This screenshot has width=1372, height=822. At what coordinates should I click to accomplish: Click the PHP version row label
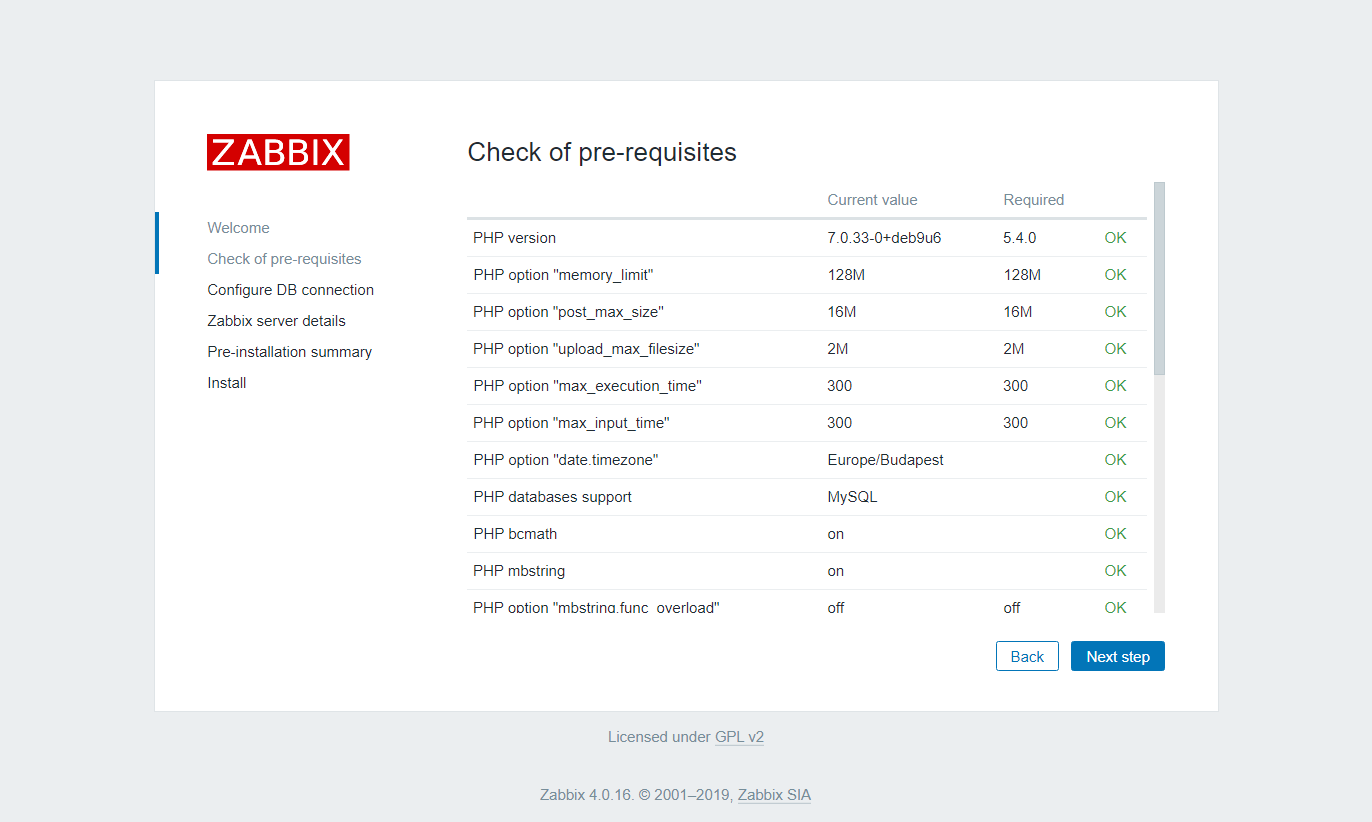[x=514, y=238]
